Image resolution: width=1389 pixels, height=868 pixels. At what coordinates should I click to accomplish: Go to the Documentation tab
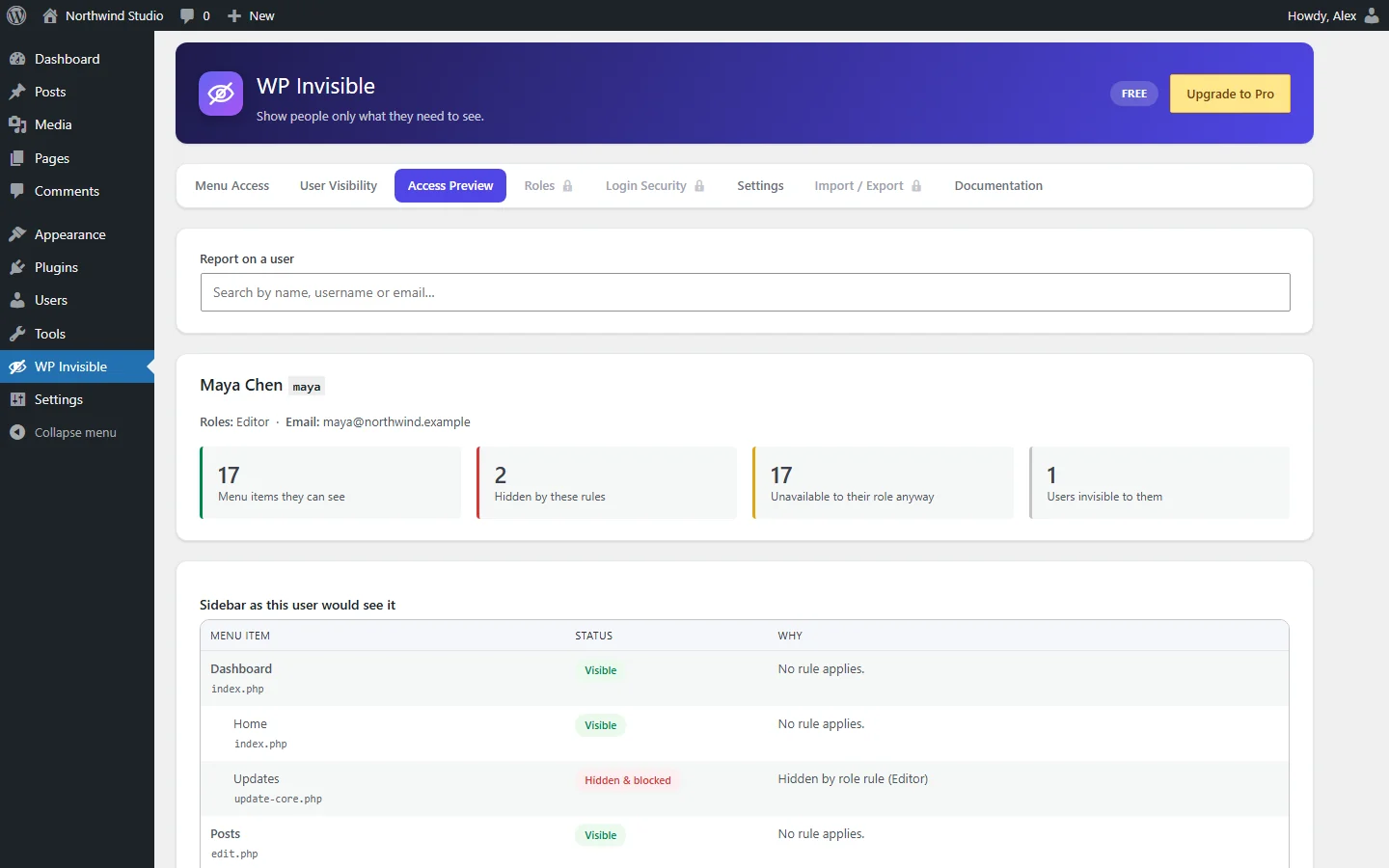coord(998,186)
